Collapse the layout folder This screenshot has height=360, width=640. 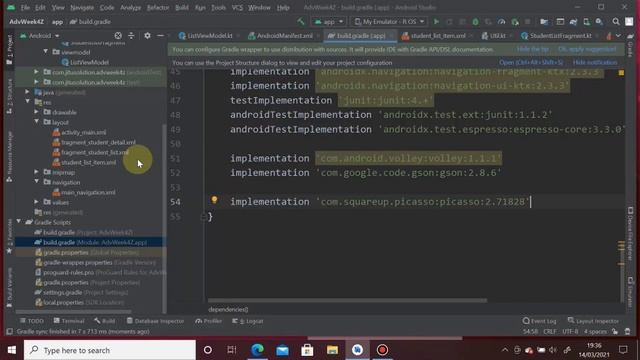click(37, 122)
